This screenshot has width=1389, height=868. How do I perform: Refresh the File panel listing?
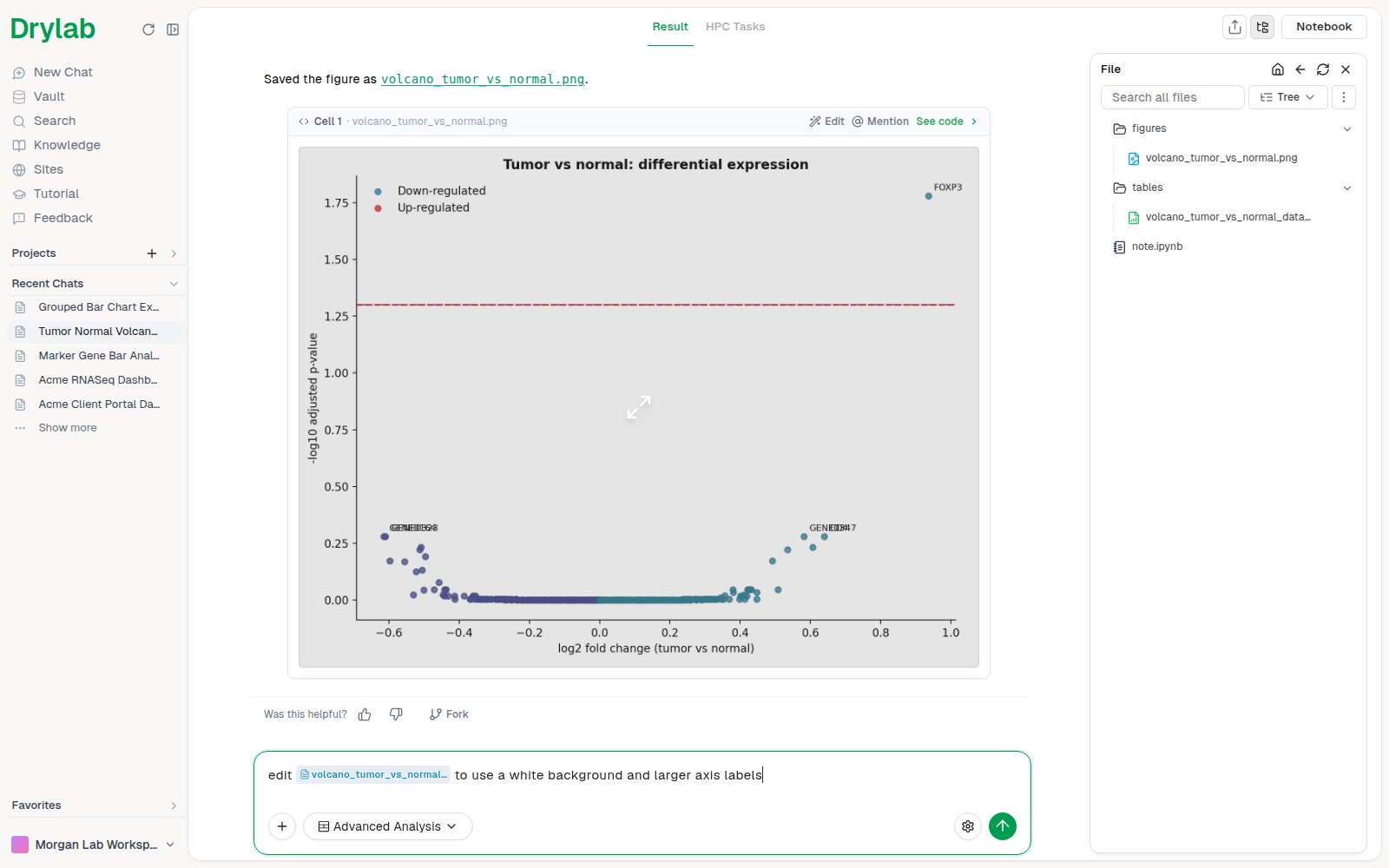[1323, 69]
